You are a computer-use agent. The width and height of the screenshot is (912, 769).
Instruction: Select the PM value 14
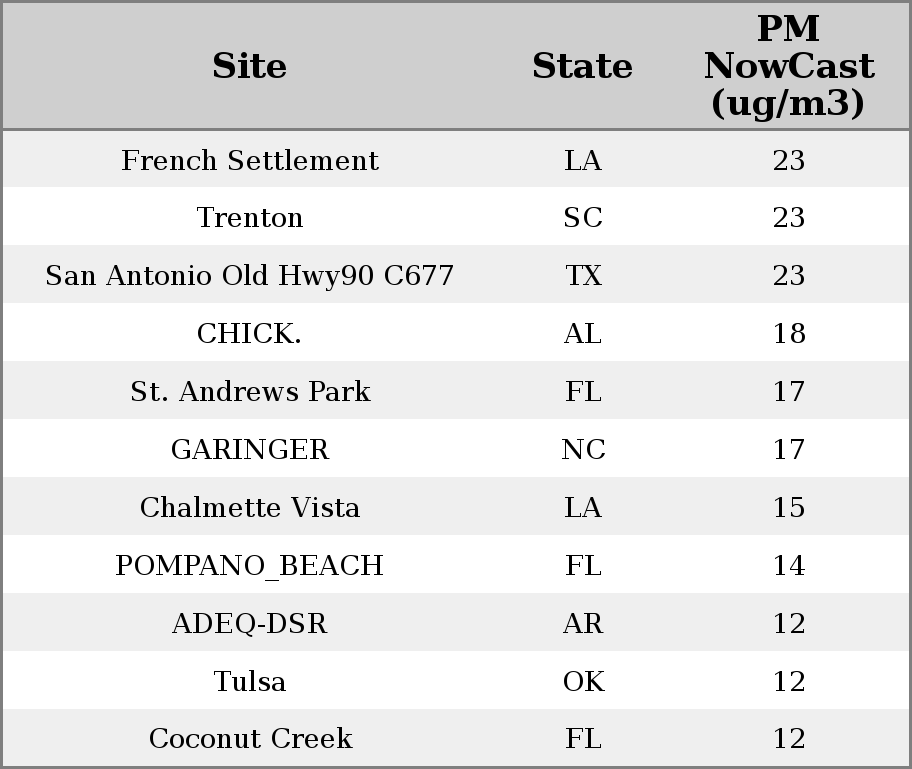[789, 566]
